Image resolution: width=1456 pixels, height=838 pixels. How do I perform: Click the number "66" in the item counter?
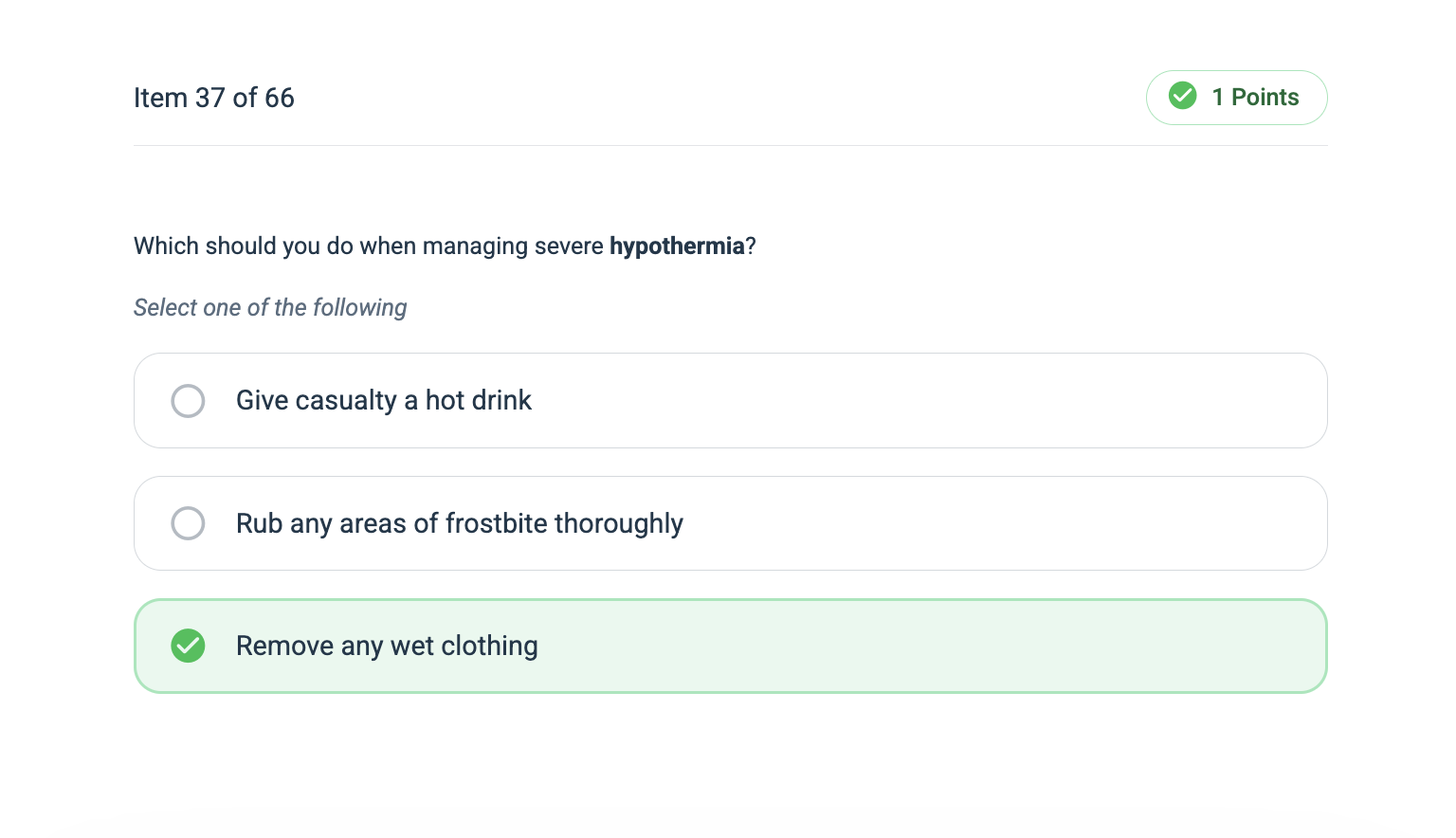[280, 98]
